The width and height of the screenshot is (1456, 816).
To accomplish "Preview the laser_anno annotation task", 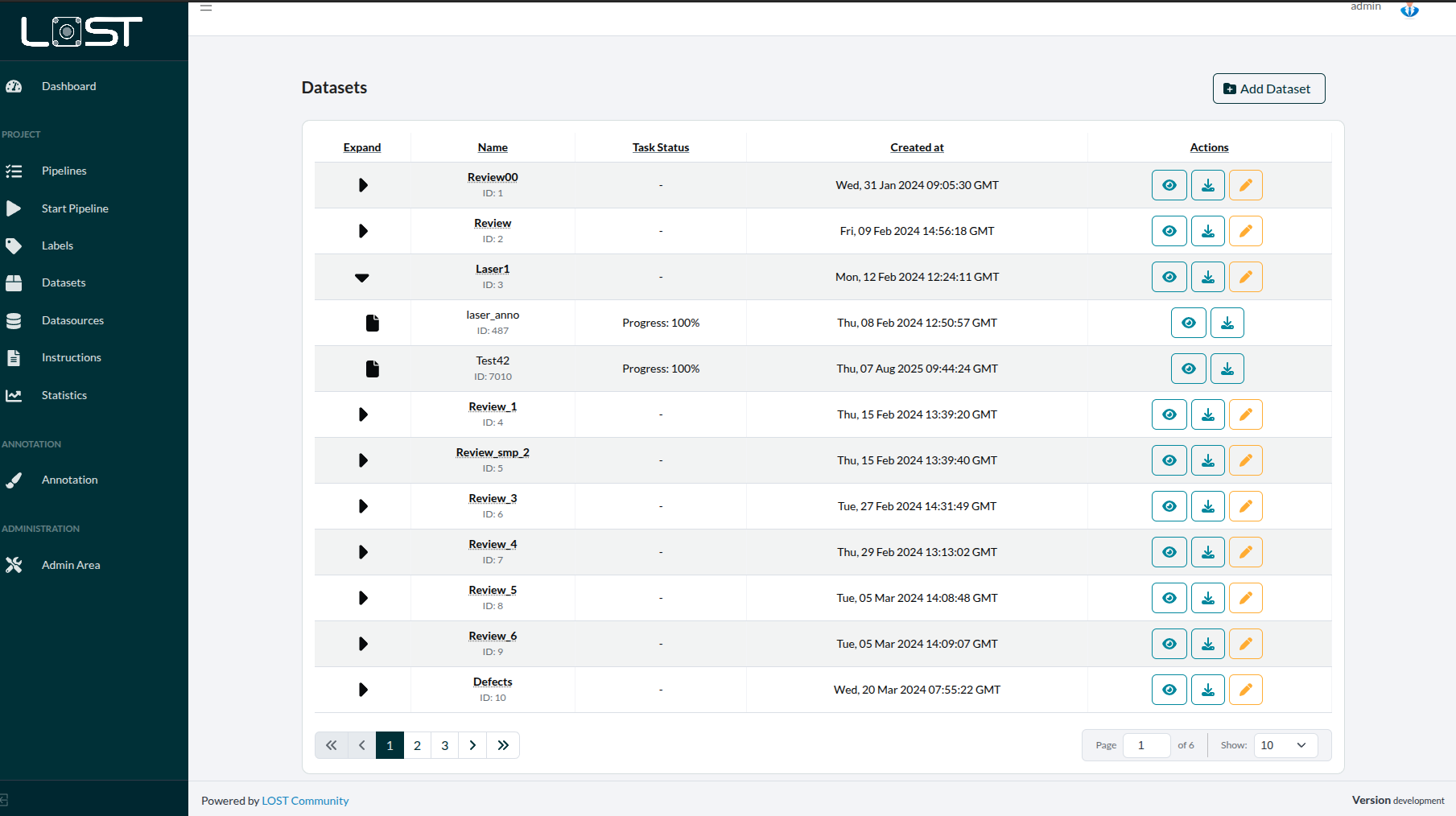I will click(x=1188, y=323).
